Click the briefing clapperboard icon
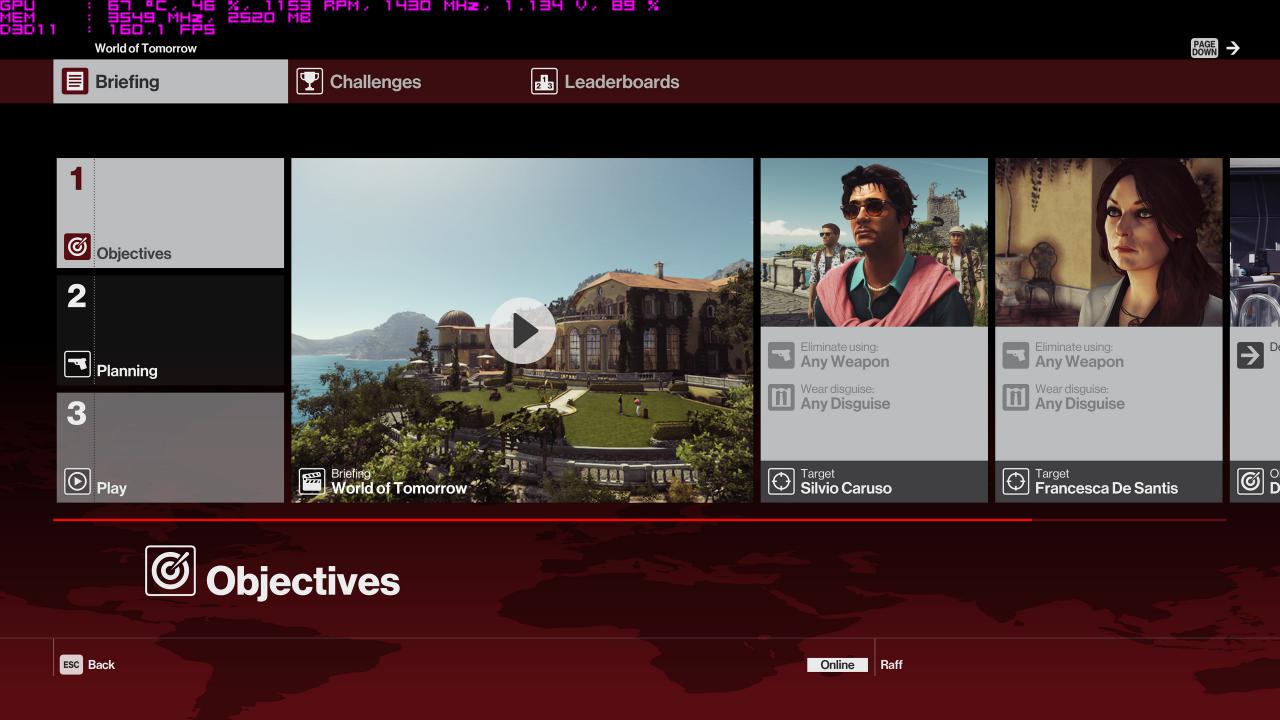The height and width of the screenshot is (720, 1280). pos(312,482)
